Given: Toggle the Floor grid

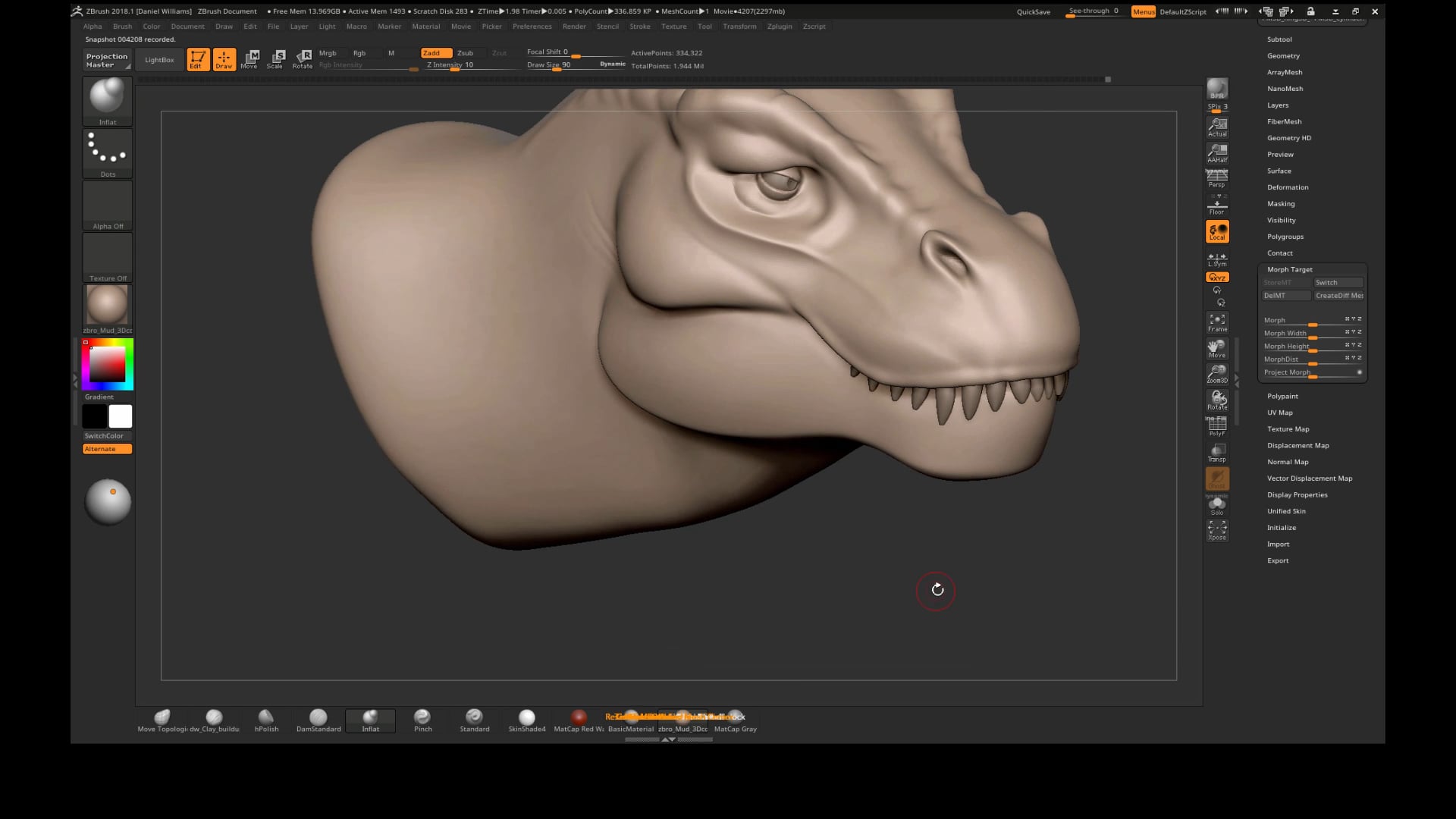Looking at the screenshot, I should coord(1217,205).
